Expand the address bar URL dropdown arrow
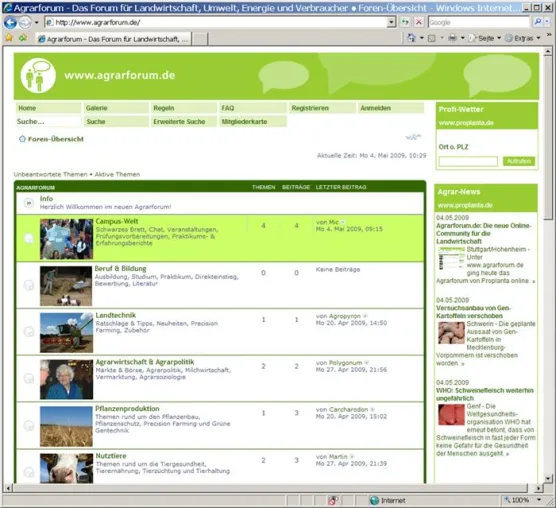This screenshot has height=508, width=556. point(391,22)
